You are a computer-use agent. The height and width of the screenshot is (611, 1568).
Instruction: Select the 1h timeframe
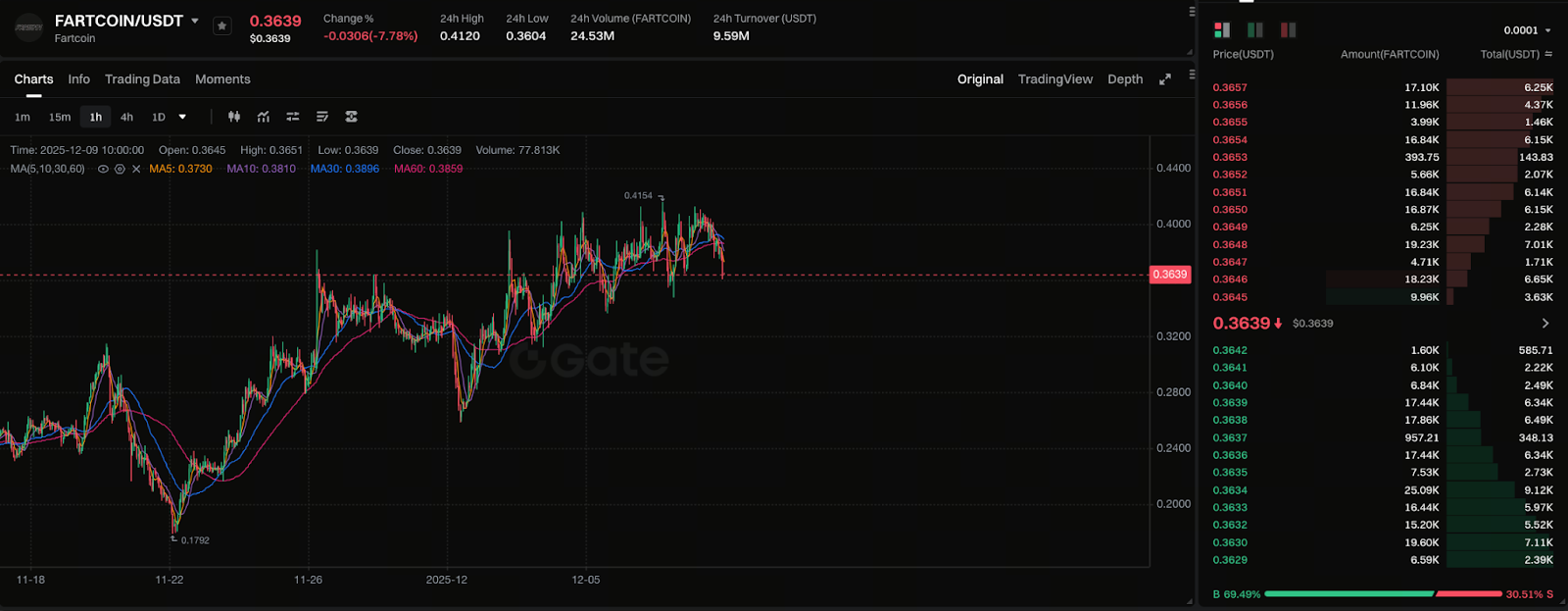95,117
